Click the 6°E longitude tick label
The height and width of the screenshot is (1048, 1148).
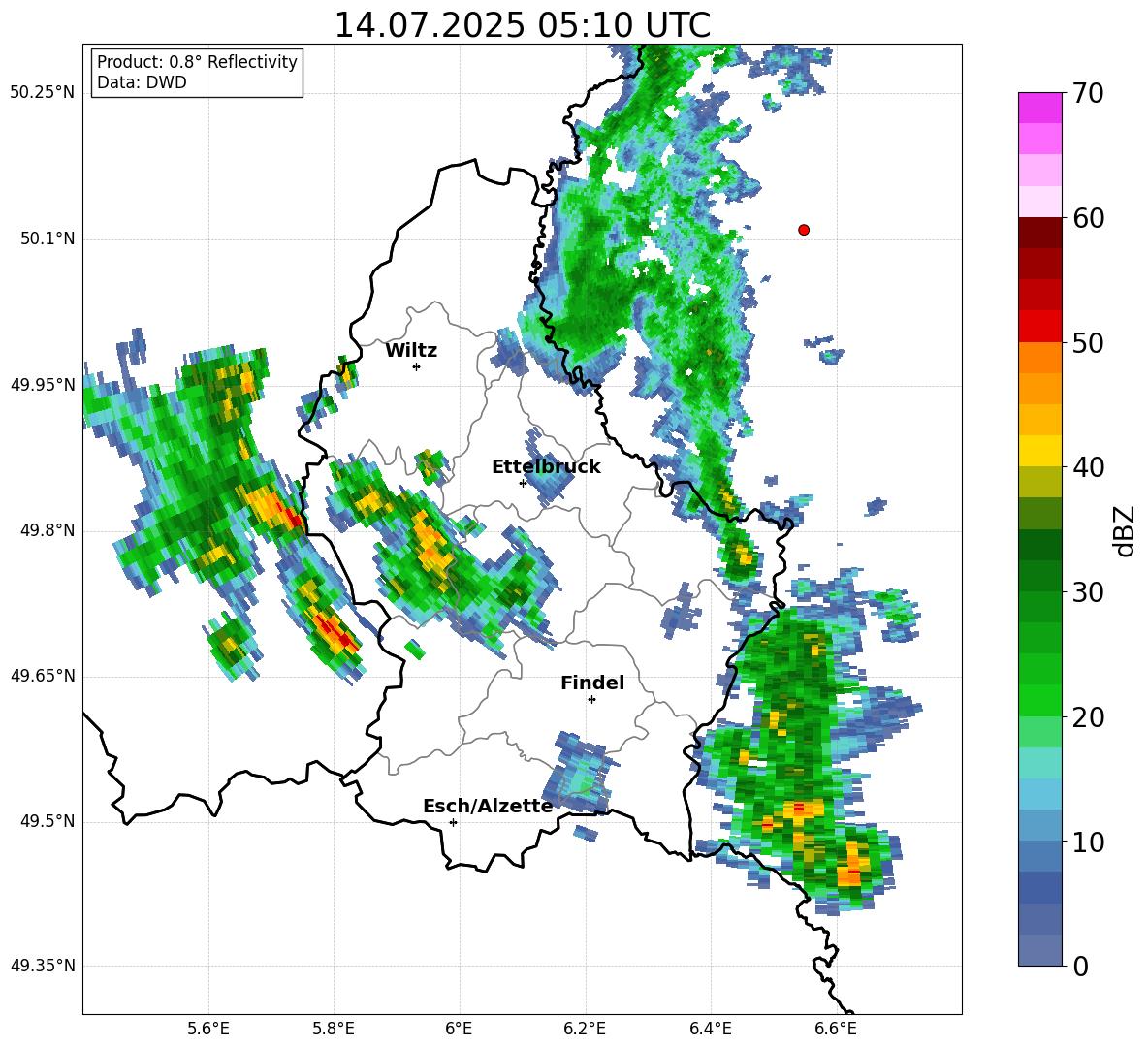pyautogui.click(x=460, y=1029)
